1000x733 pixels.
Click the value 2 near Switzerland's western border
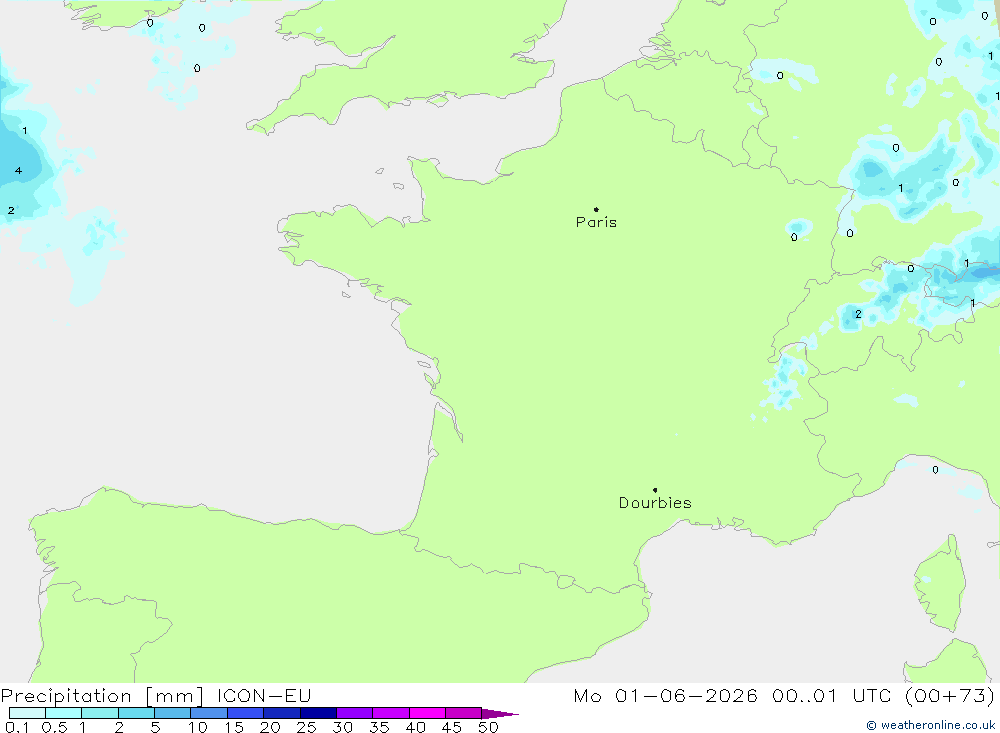[x=858, y=314]
